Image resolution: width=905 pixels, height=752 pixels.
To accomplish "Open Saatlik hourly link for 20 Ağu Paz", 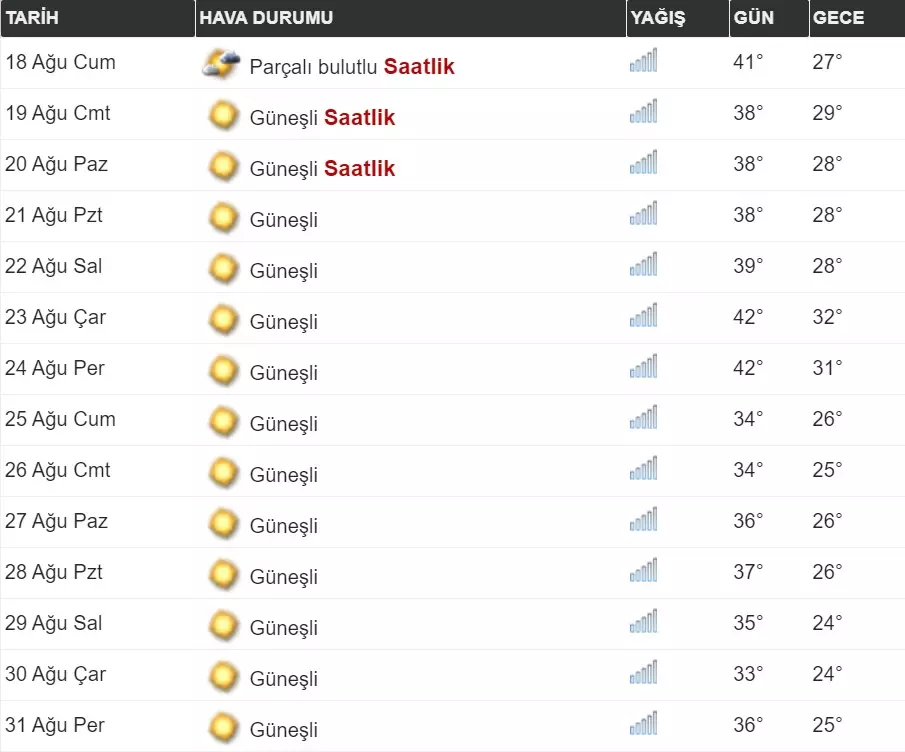I will click(x=359, y=169).
